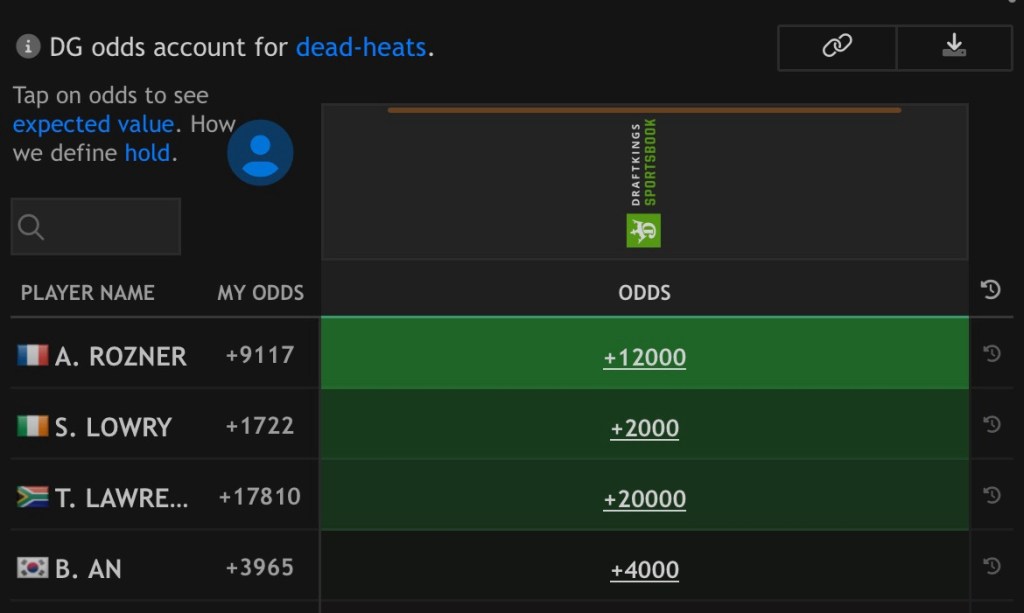
Task: Sort by the MY ODDS column header
Action: tap(260, 293)
